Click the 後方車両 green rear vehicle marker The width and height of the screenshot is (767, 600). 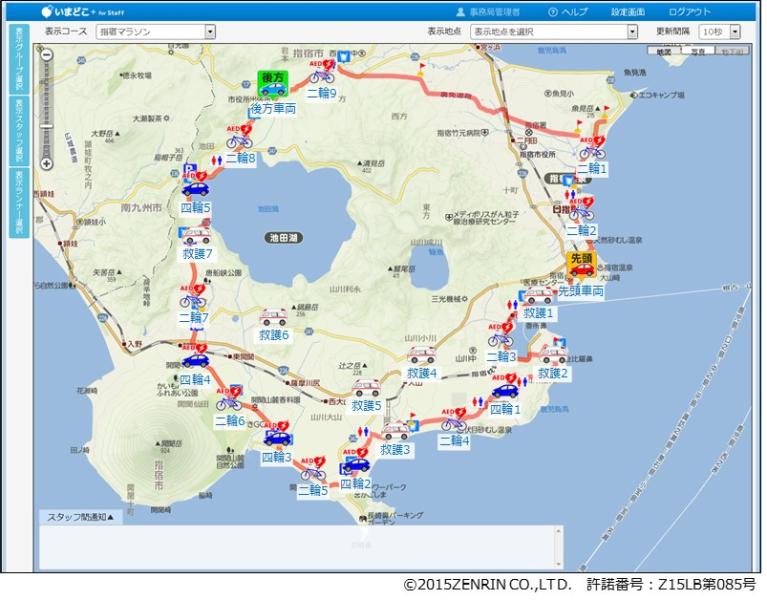(x=273, y=84)
